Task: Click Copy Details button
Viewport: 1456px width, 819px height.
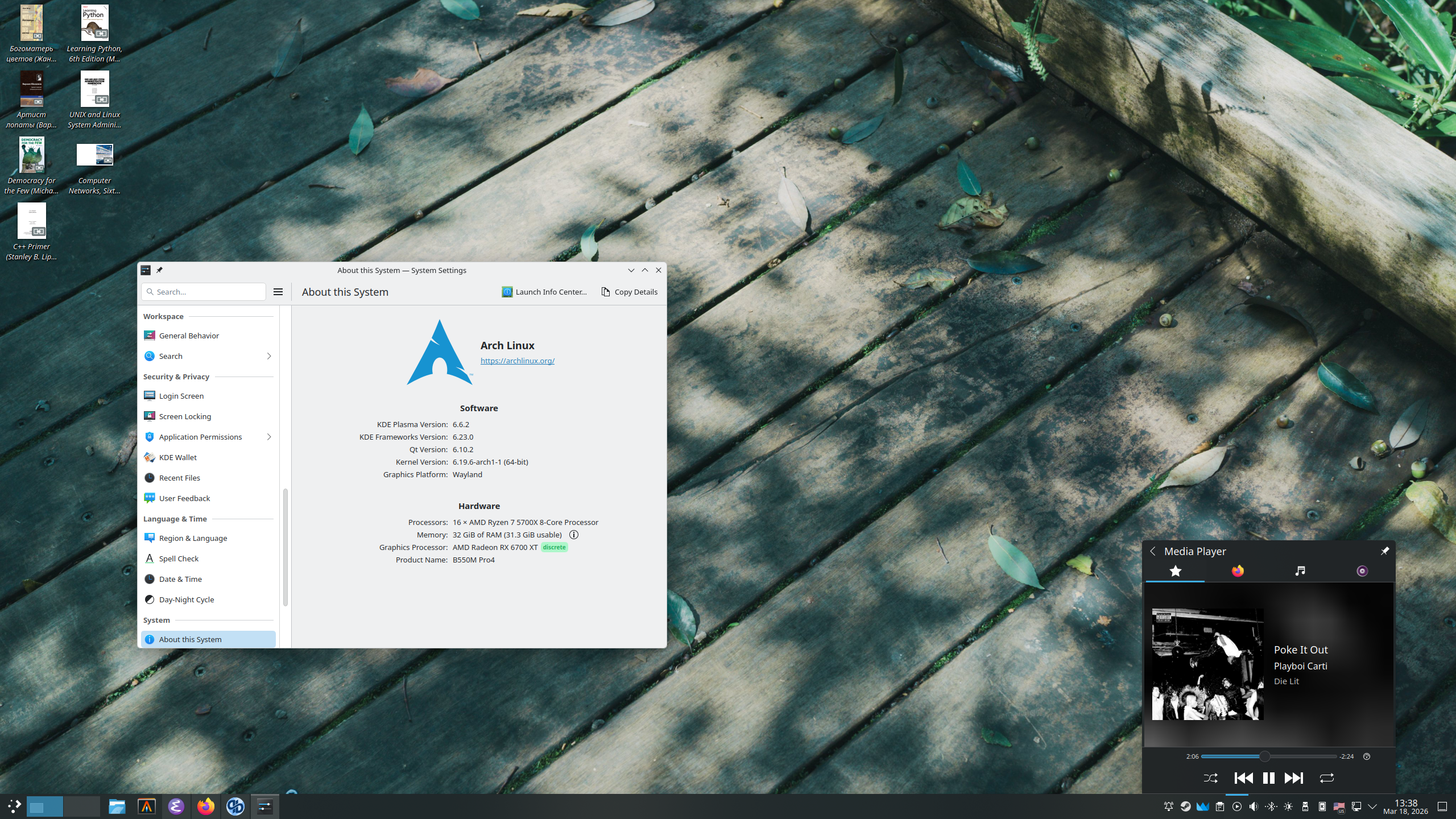Action: (629, 292)
